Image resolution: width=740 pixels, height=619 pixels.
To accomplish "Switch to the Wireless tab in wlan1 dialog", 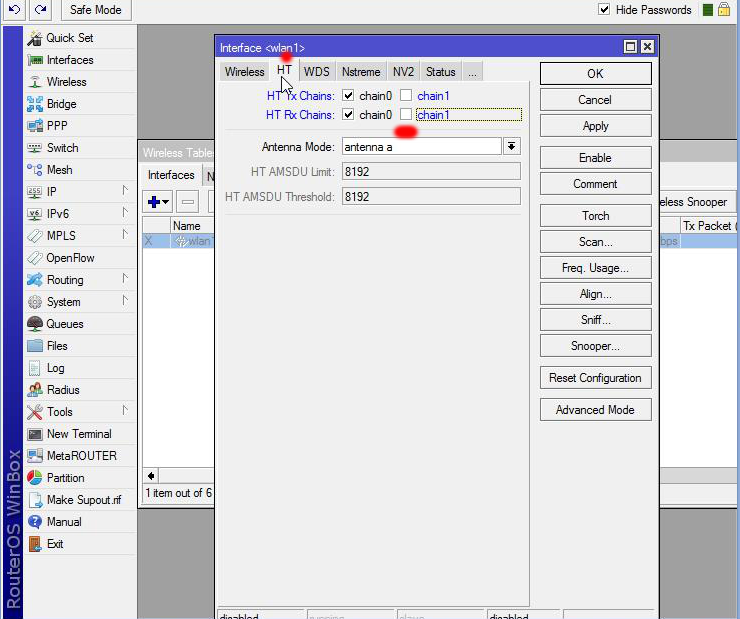I will click(x=244, y=72).
